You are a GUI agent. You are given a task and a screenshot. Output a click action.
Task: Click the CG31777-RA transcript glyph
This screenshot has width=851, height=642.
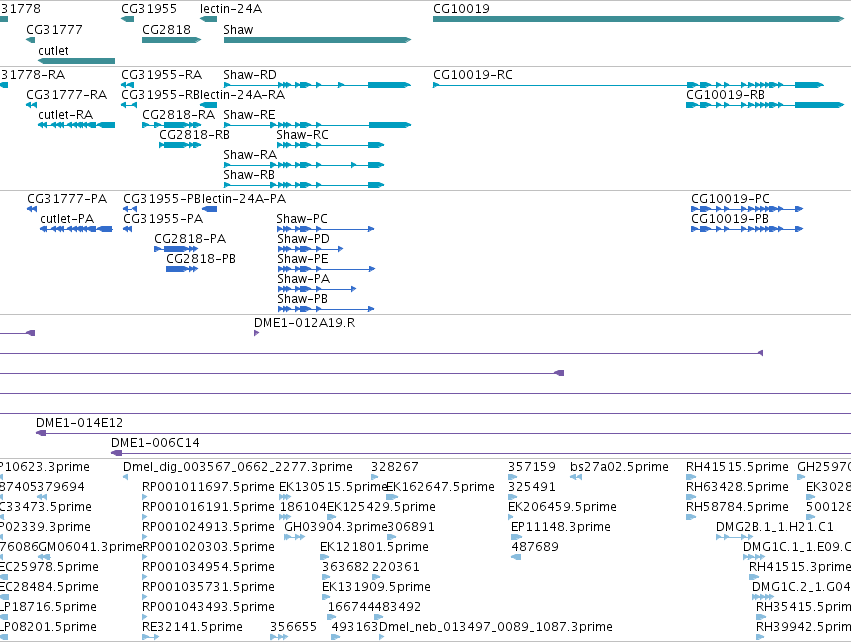coord(31,105)
